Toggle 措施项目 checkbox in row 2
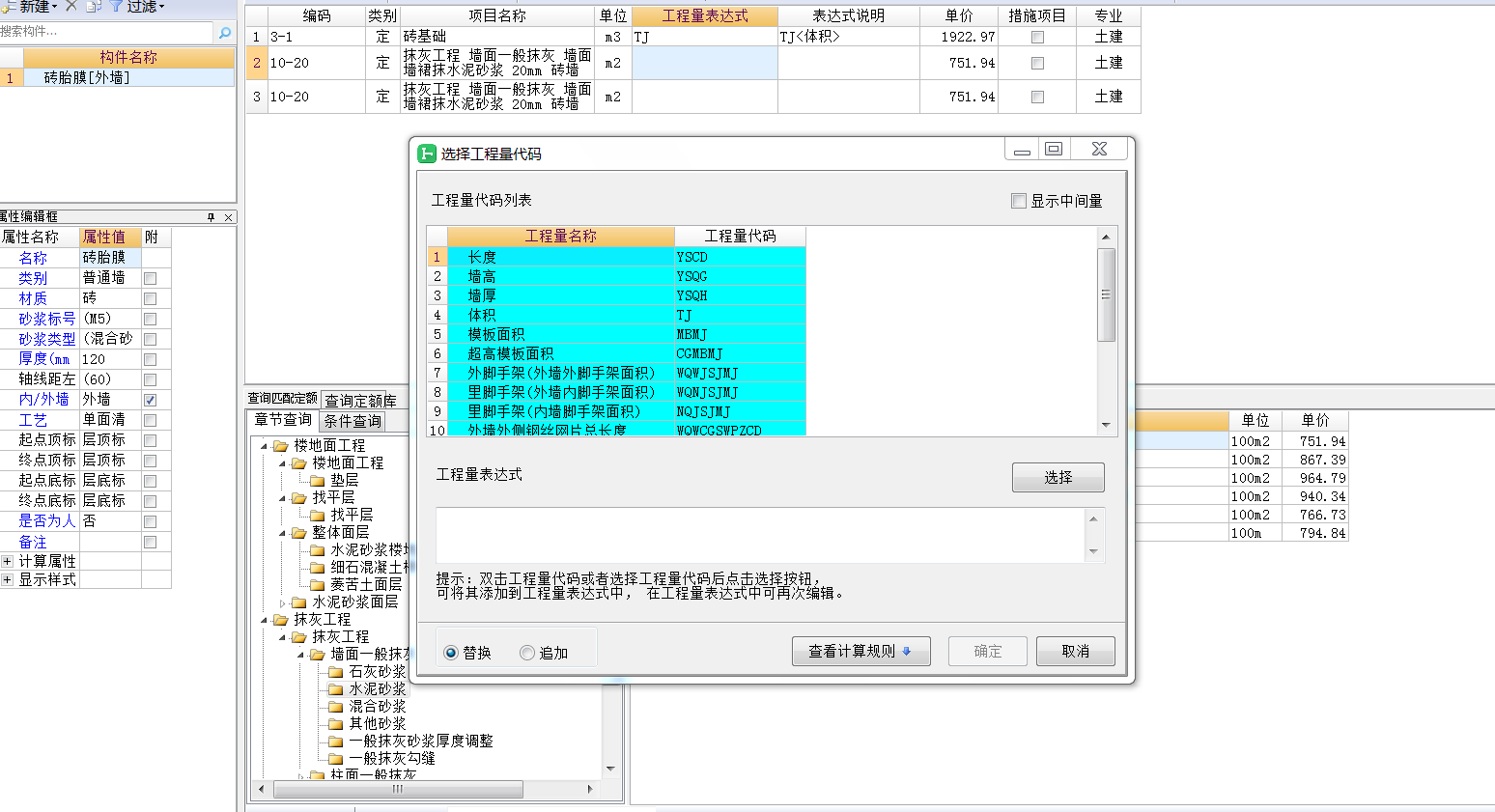Viewport: 1495px width, 812px height. click(x=1037, y=63)
